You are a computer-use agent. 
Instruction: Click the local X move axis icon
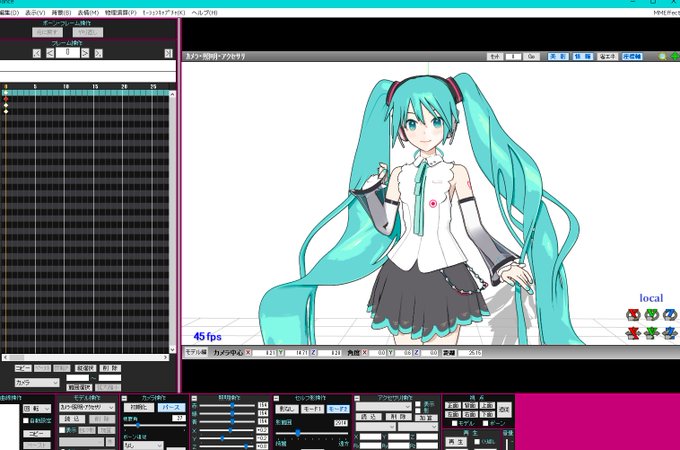click(x=634, y=333)
